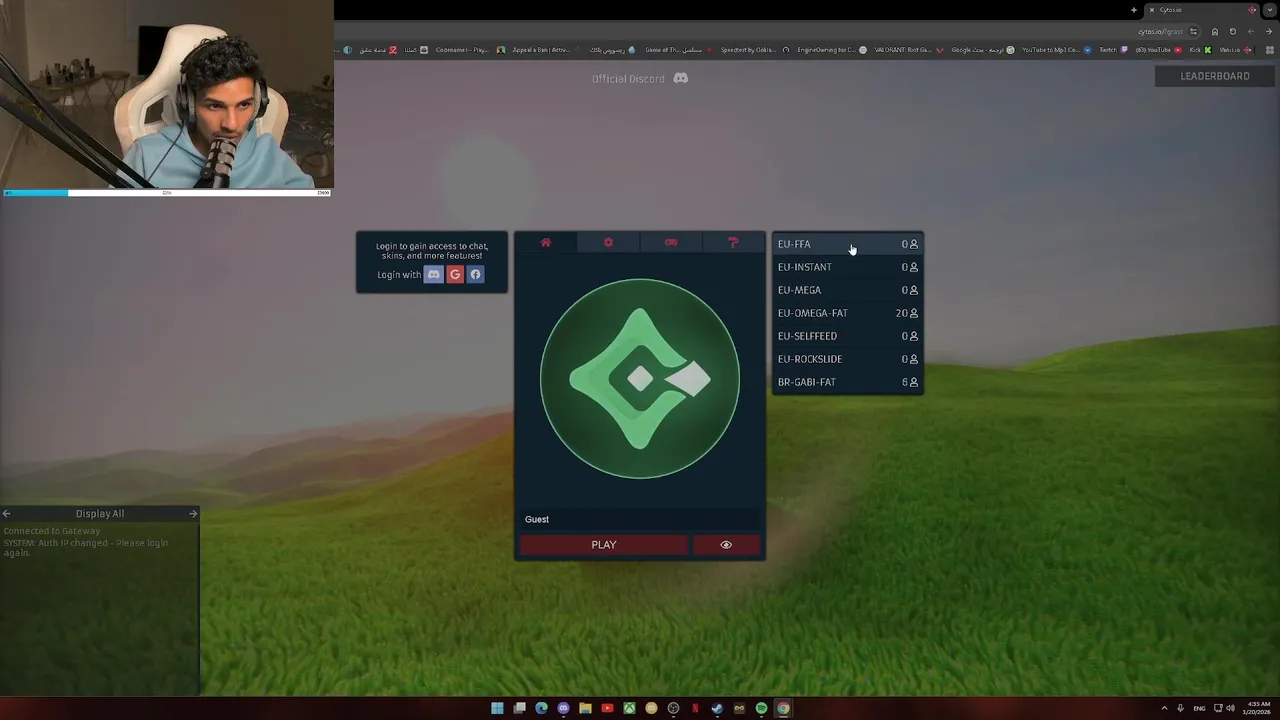This screenshot has height=720, width=1280.
Task: Open a new browser tab with plus
Action: point(1134,10)
